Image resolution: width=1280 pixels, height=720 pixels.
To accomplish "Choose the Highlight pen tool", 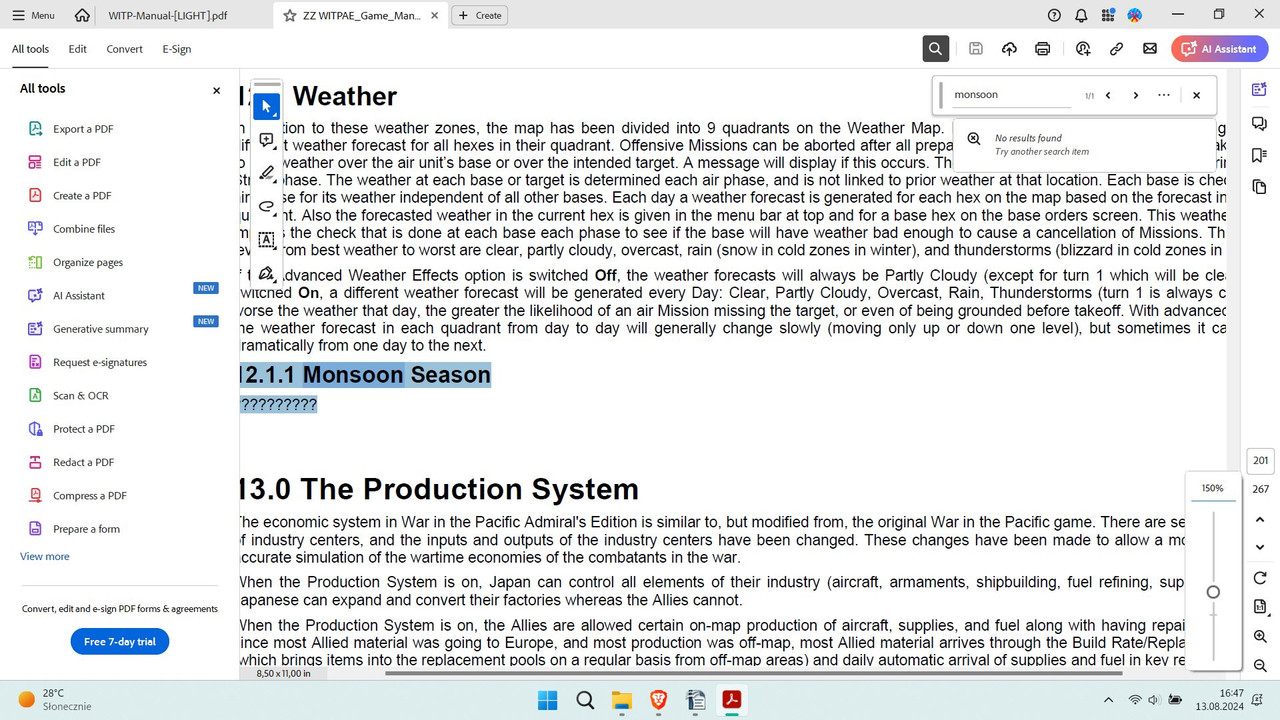I will tap(266, 173).
